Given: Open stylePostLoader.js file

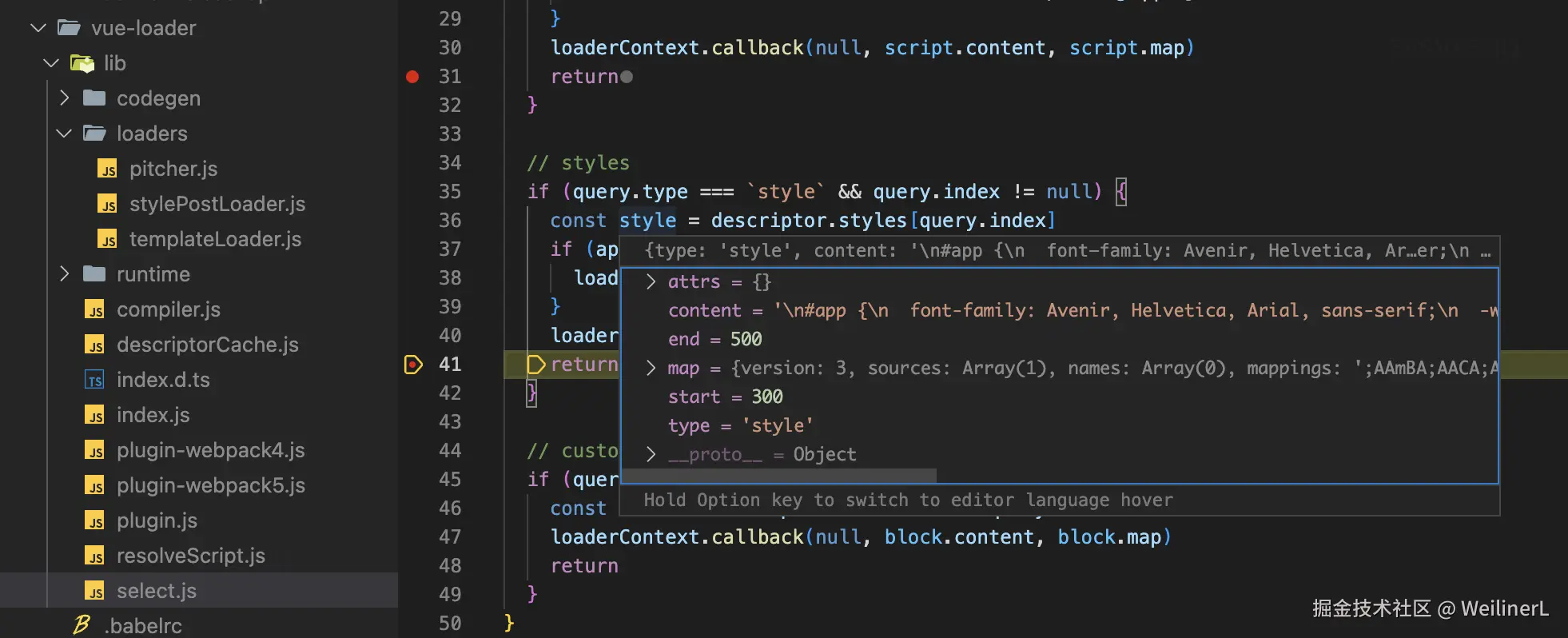Looking at the screenshot, I should click(217, 204).
